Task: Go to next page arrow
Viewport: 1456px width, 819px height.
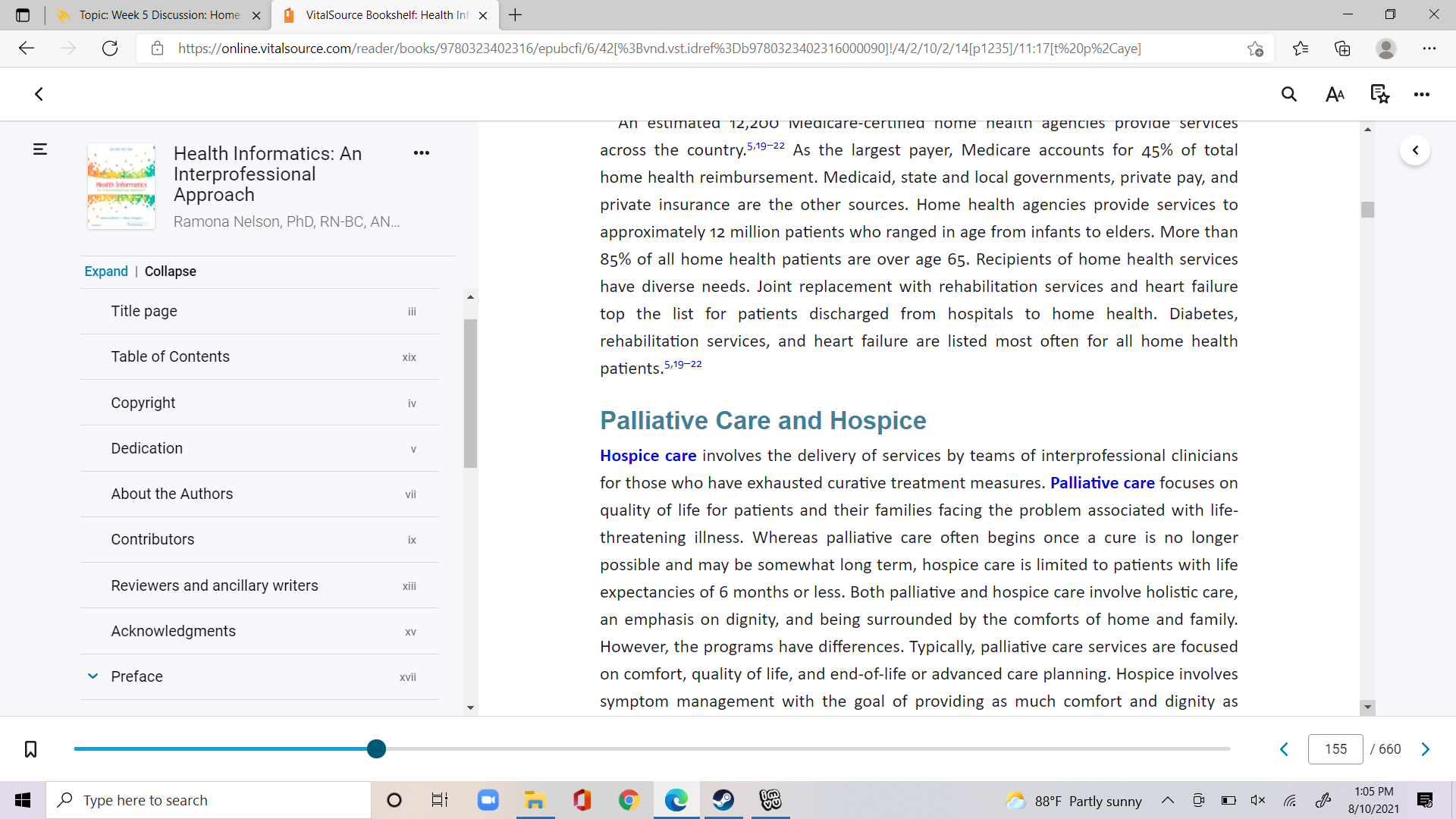Action: [x=1426, y=749]
